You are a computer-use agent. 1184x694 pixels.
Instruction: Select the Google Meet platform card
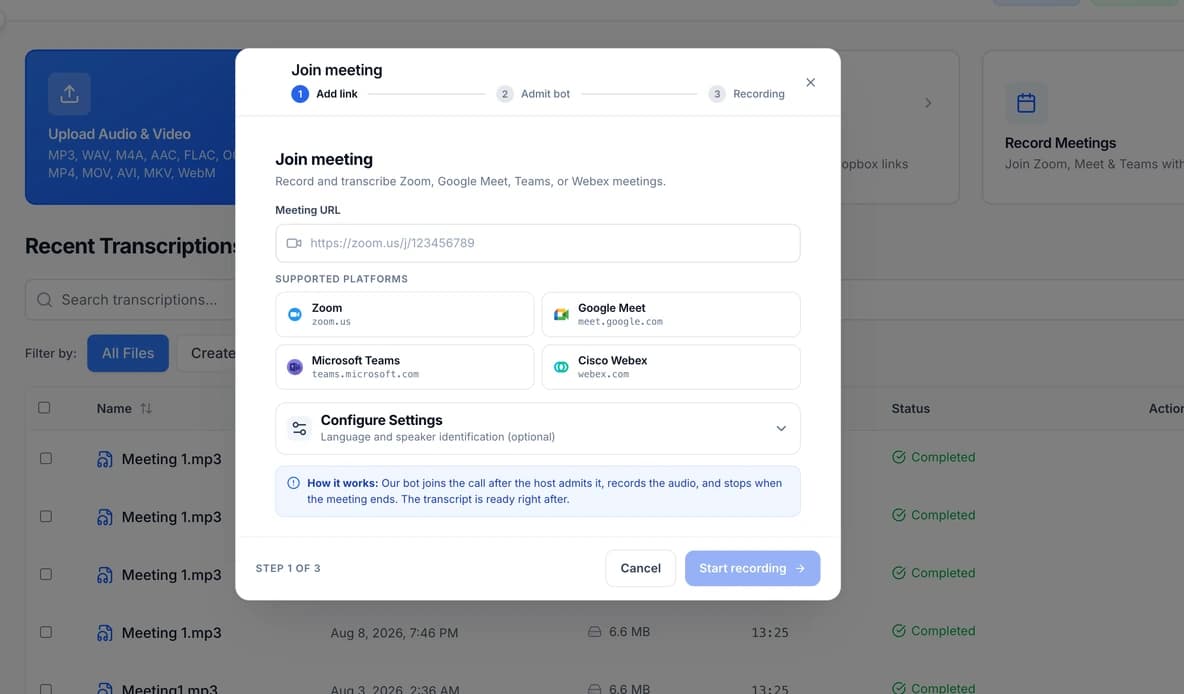point(671,314)
